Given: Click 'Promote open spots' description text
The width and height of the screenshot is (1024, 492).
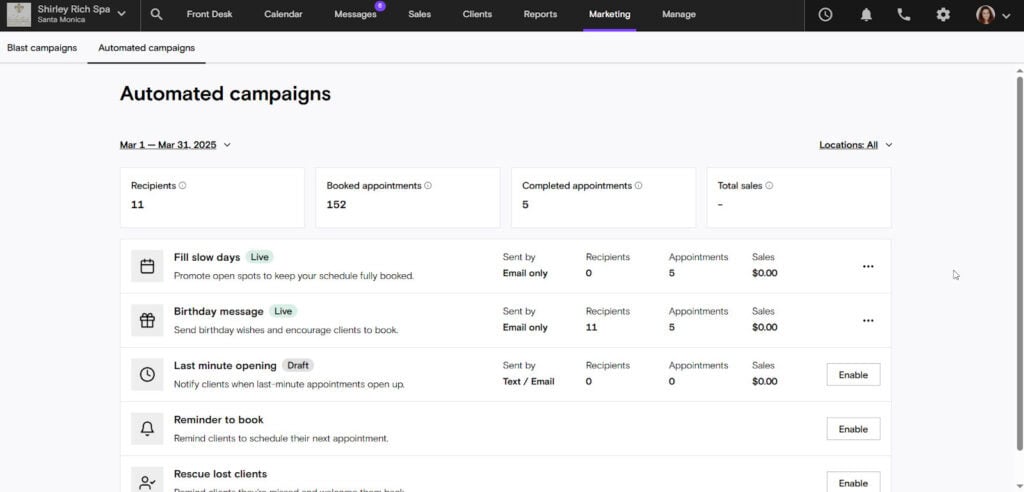Looking at the screenshot, I should click(294, 276).
